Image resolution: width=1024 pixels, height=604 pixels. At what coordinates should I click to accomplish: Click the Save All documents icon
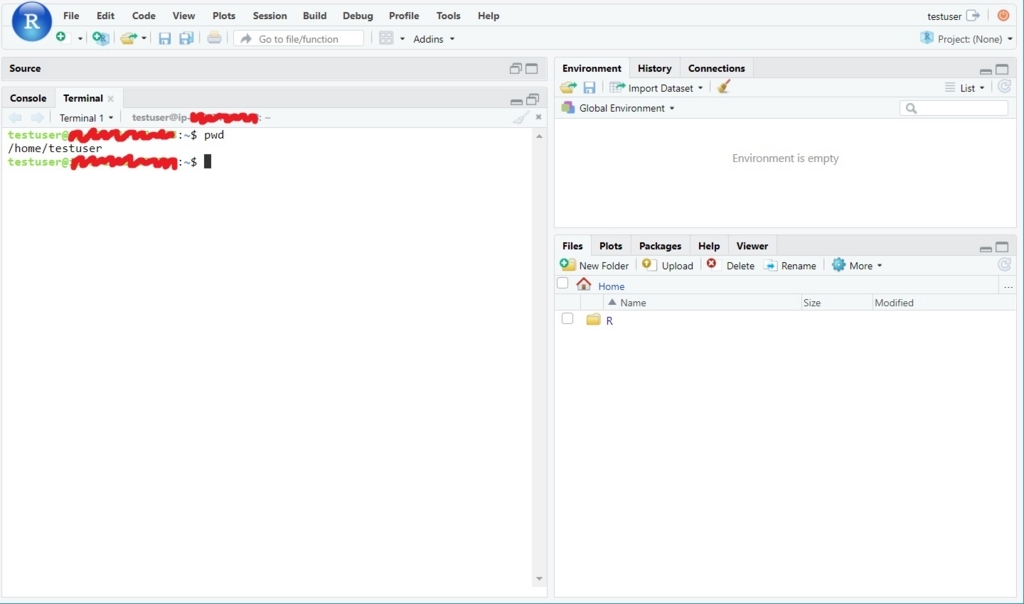(186, 39)
